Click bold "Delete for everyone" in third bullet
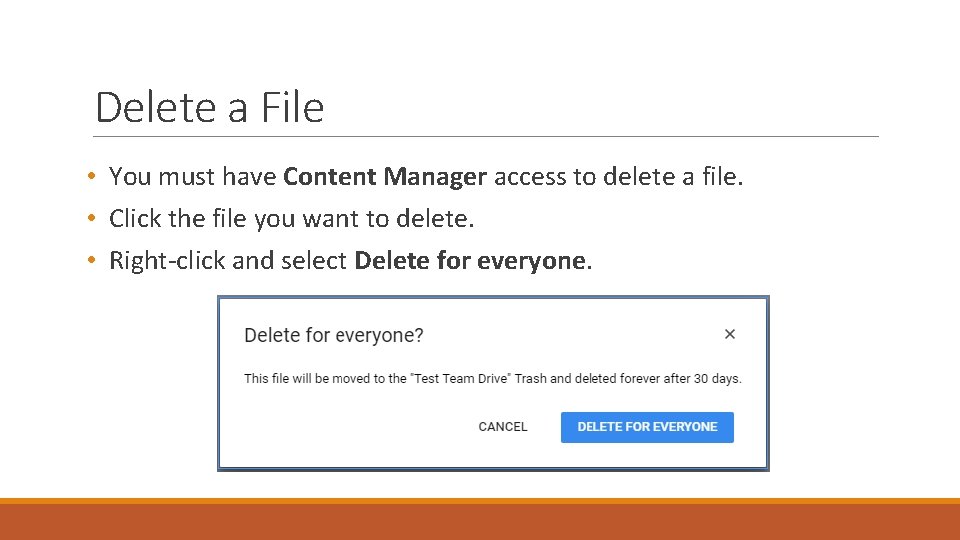960x540 pixels. pyautogui.click(x=470, y=261)
